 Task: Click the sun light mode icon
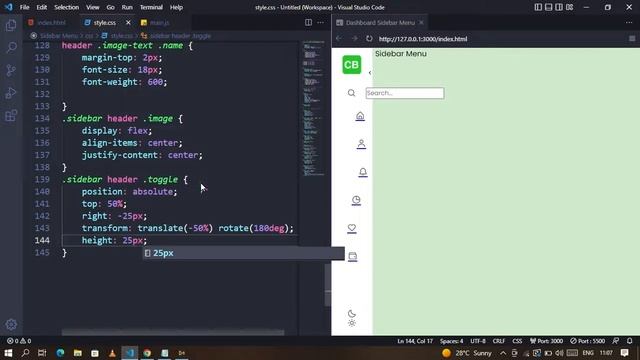pyautogui.click(x=352, y=323)
